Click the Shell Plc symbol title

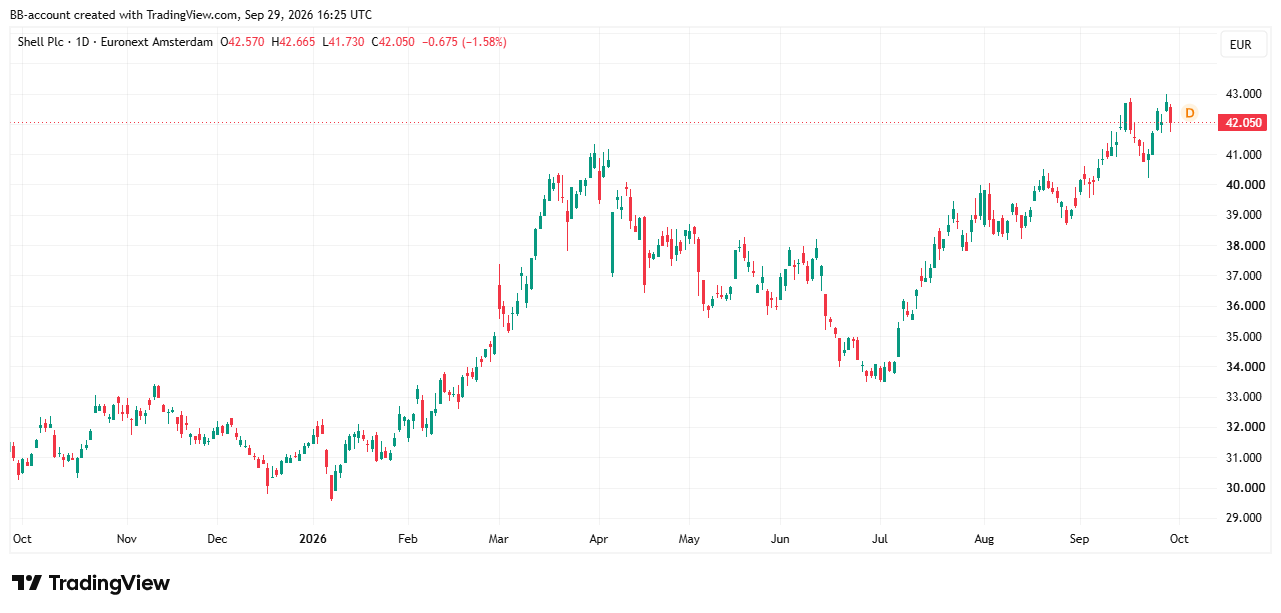40,42
